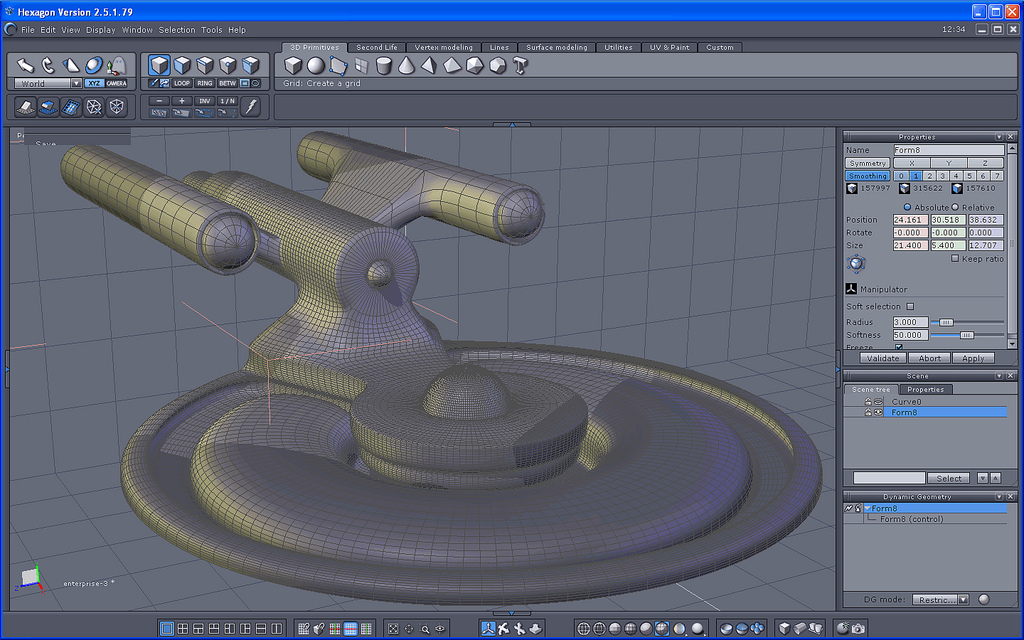
Task: Select the universal manipulator tool icon
Action: point(488,628)
